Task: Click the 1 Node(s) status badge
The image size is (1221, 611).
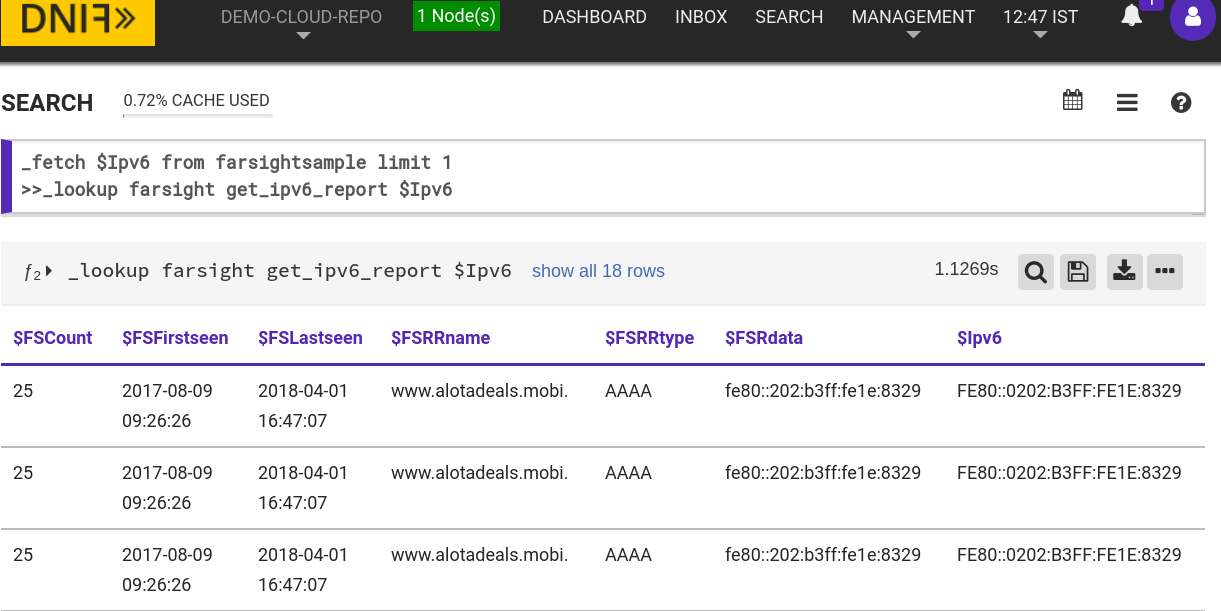Action: 456,16
